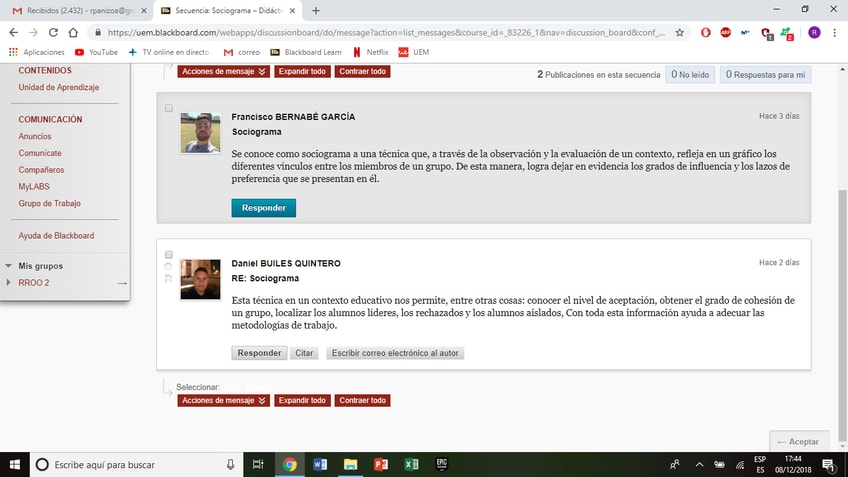Expand the RROO 2 group
The width and height of the screenshot is (848, 477).
coord(8,282)
